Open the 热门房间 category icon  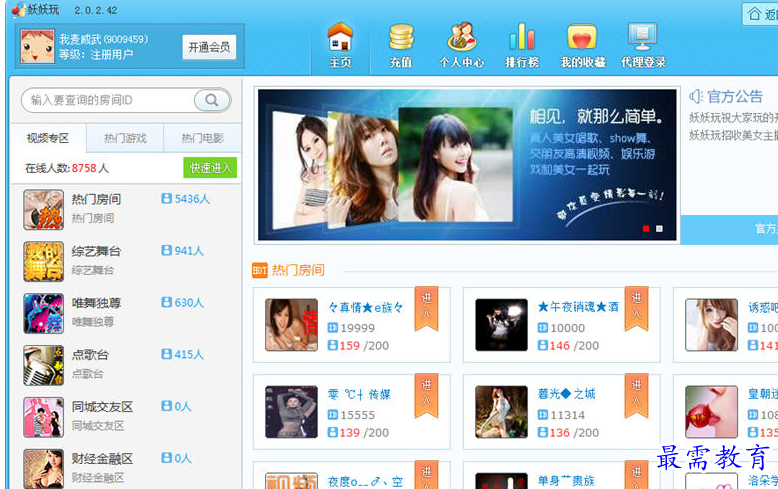point(44,210)
